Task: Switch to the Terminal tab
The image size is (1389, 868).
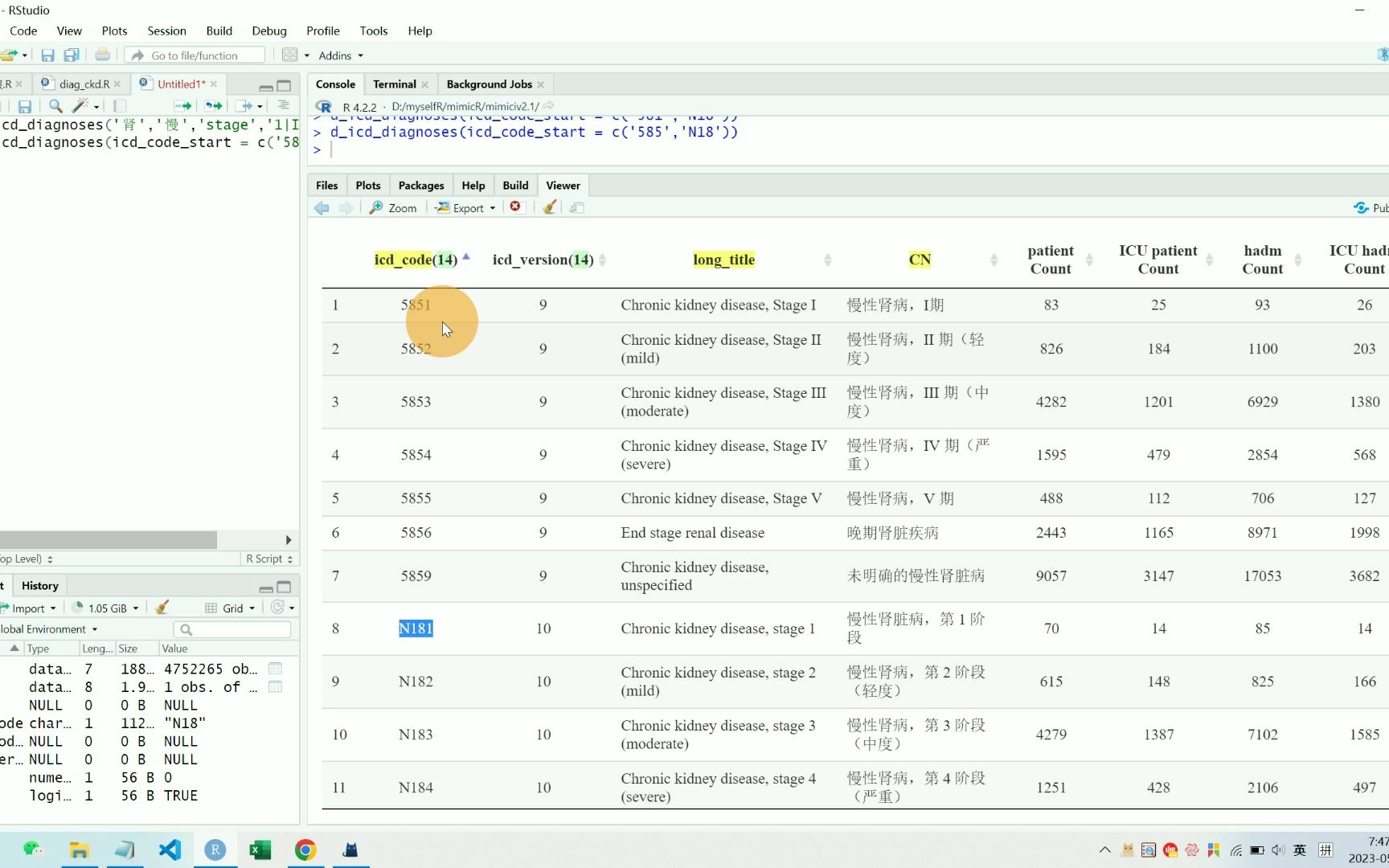Action: tap(395, 84)
